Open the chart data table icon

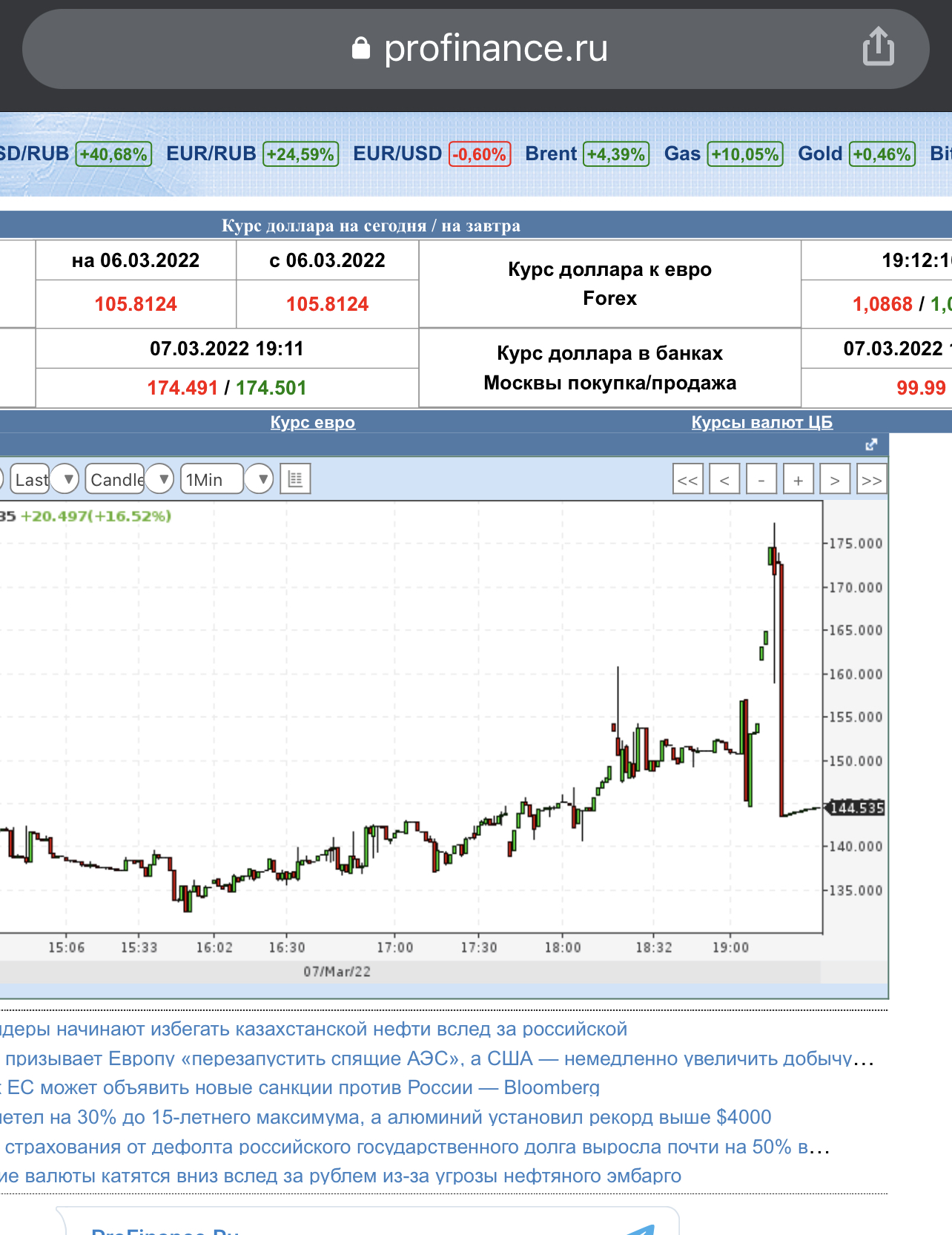coord(295,479)
